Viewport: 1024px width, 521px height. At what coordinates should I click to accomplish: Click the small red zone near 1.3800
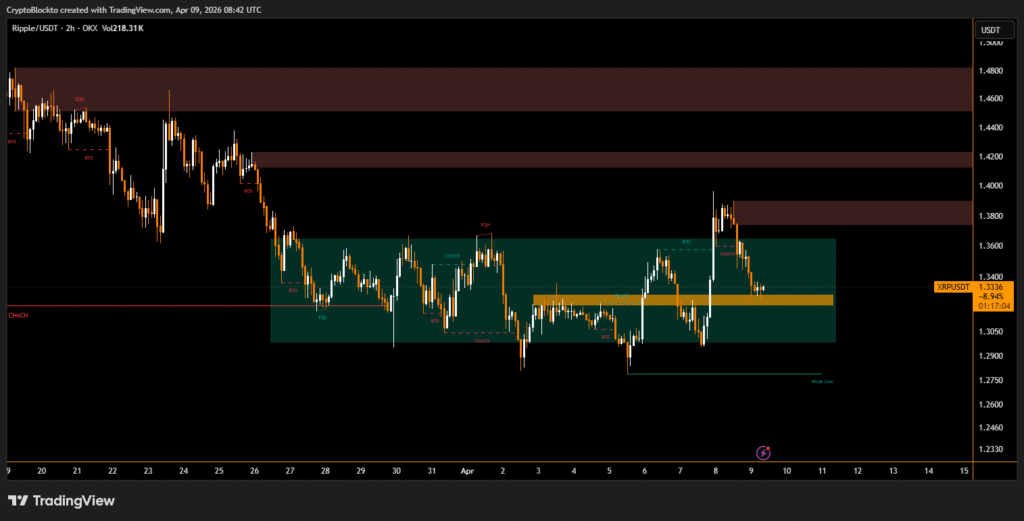click(850, 212)
